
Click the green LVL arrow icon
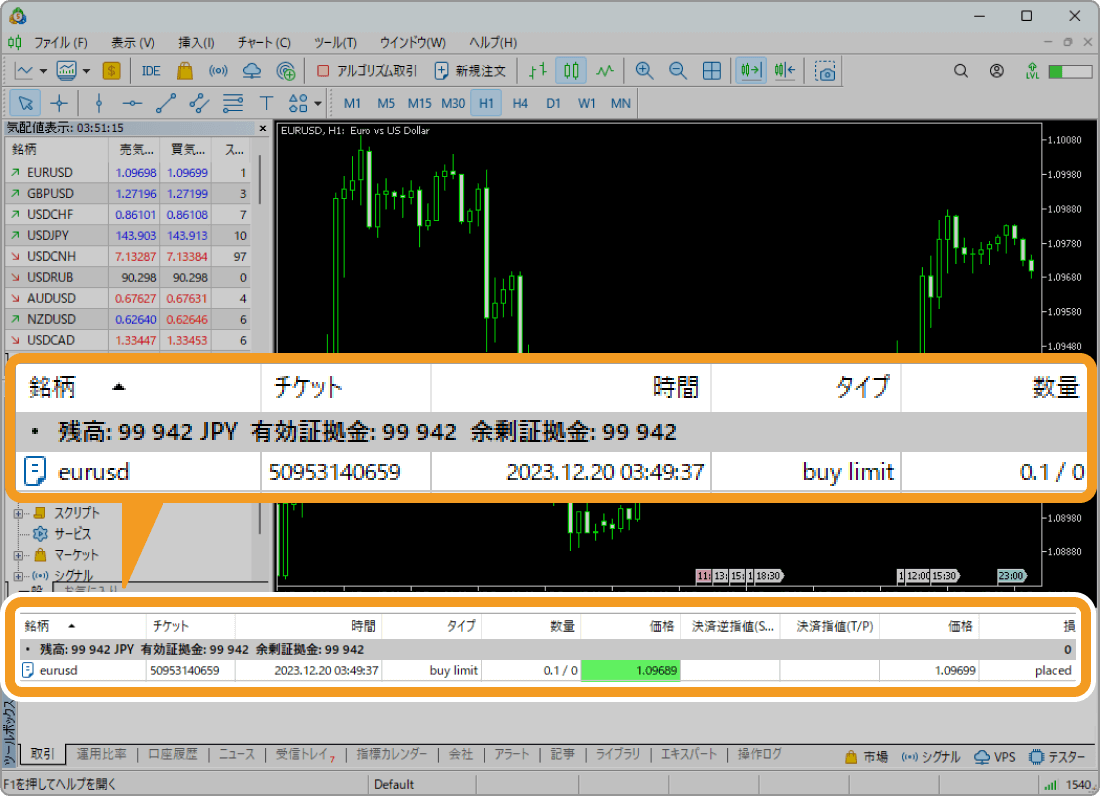(1032, 71)
